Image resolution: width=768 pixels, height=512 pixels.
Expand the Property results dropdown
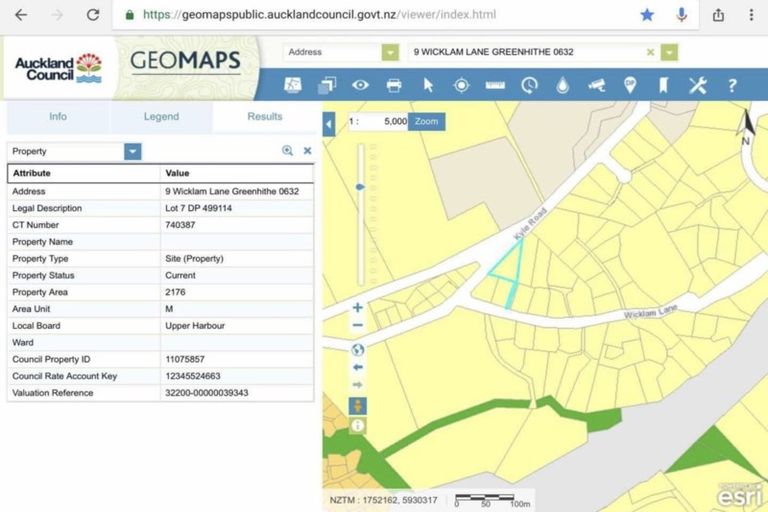133,151
